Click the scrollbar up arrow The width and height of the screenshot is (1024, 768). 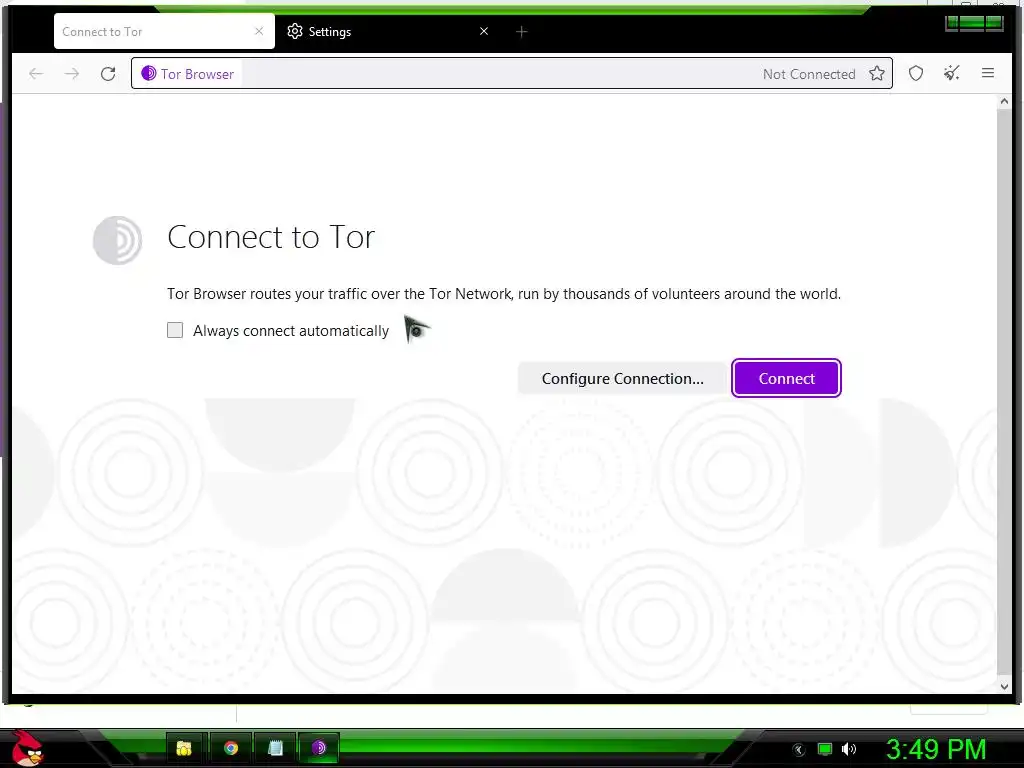click(1004, 102)
